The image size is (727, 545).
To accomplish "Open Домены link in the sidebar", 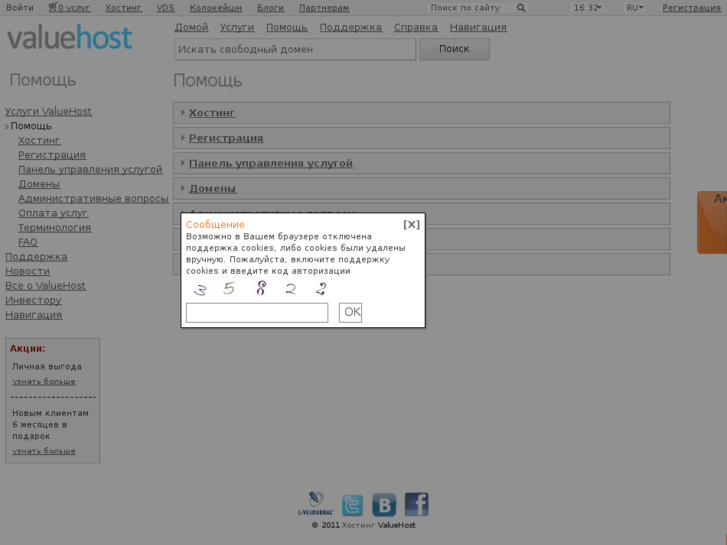I will point(39,184).
